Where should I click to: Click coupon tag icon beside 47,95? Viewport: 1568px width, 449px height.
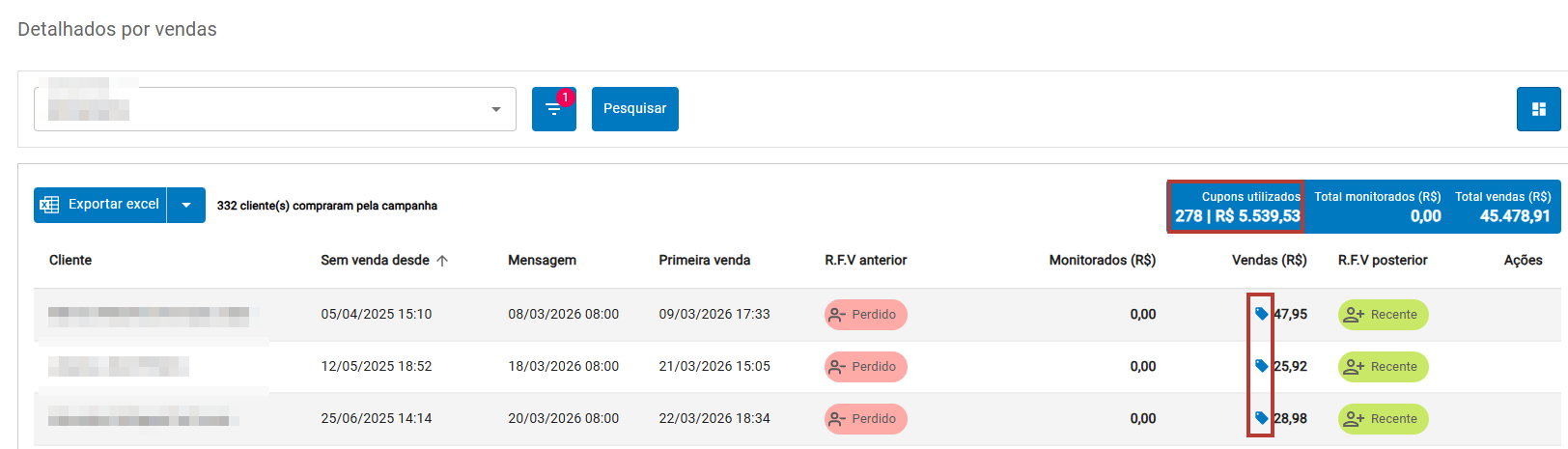click(1261, 314)
